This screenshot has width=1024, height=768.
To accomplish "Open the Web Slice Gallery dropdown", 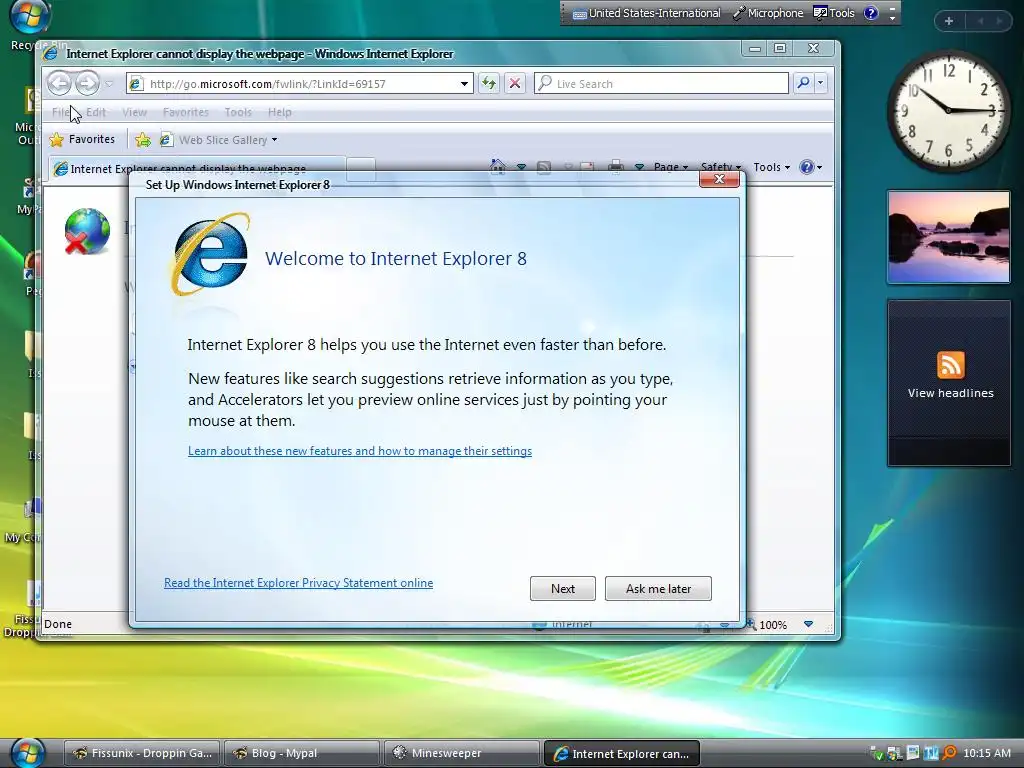I will point(220,140).
